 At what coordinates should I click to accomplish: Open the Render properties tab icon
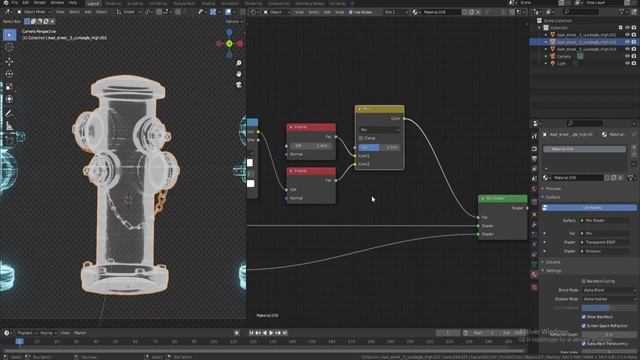click(x=534, y=149)
